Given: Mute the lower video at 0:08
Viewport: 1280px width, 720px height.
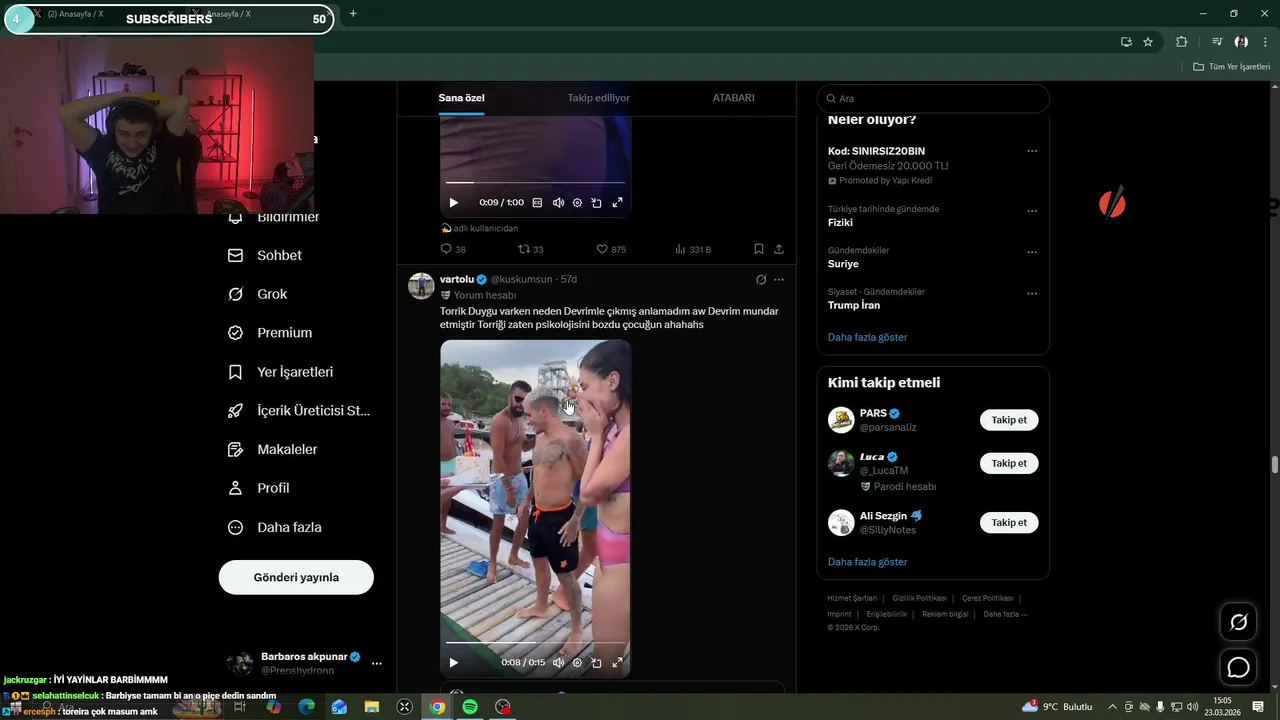Looking at the screenshot, I should (558, 662).
